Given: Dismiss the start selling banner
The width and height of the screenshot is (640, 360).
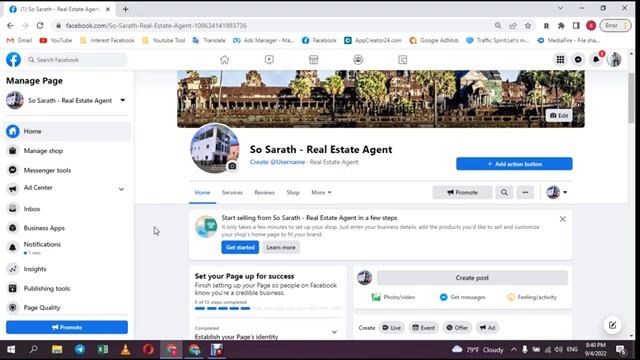Looking at the screenshot, I should pos(562,219).
